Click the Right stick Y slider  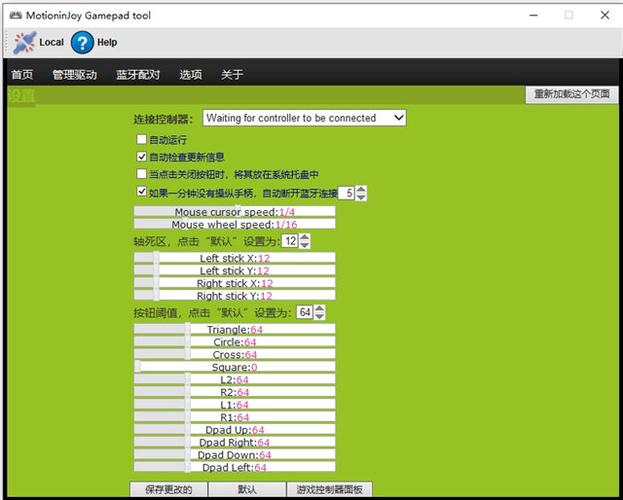point(234,295)
